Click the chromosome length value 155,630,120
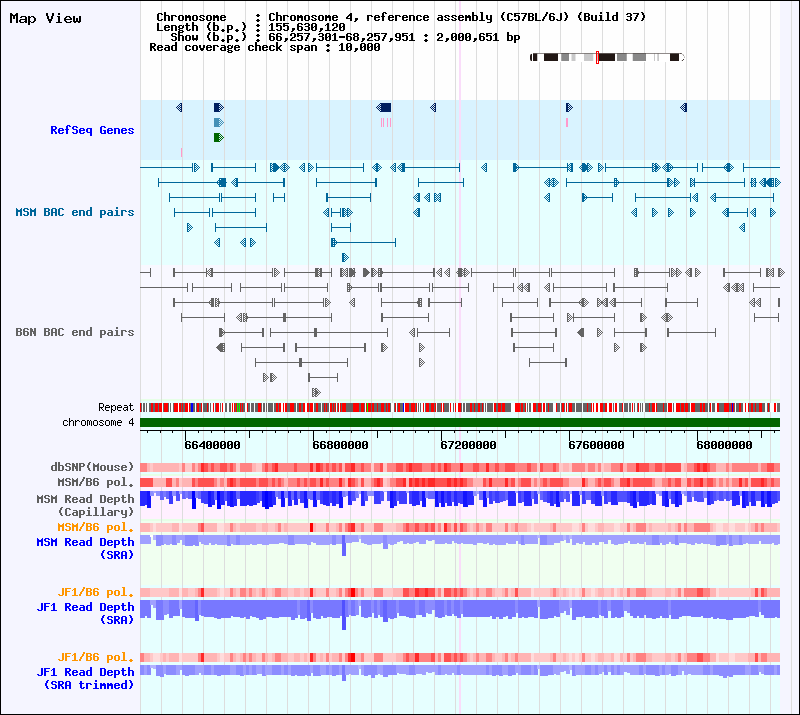Viewport: 800px width, 715px height. point(307,27)
